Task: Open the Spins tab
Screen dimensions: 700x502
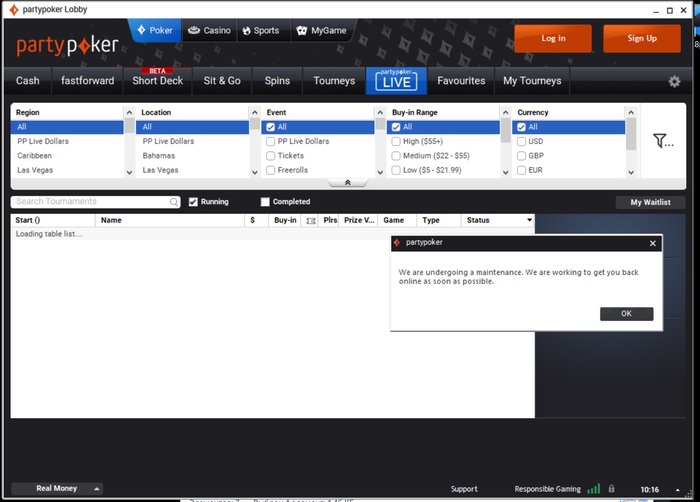Action: point(277,81)
